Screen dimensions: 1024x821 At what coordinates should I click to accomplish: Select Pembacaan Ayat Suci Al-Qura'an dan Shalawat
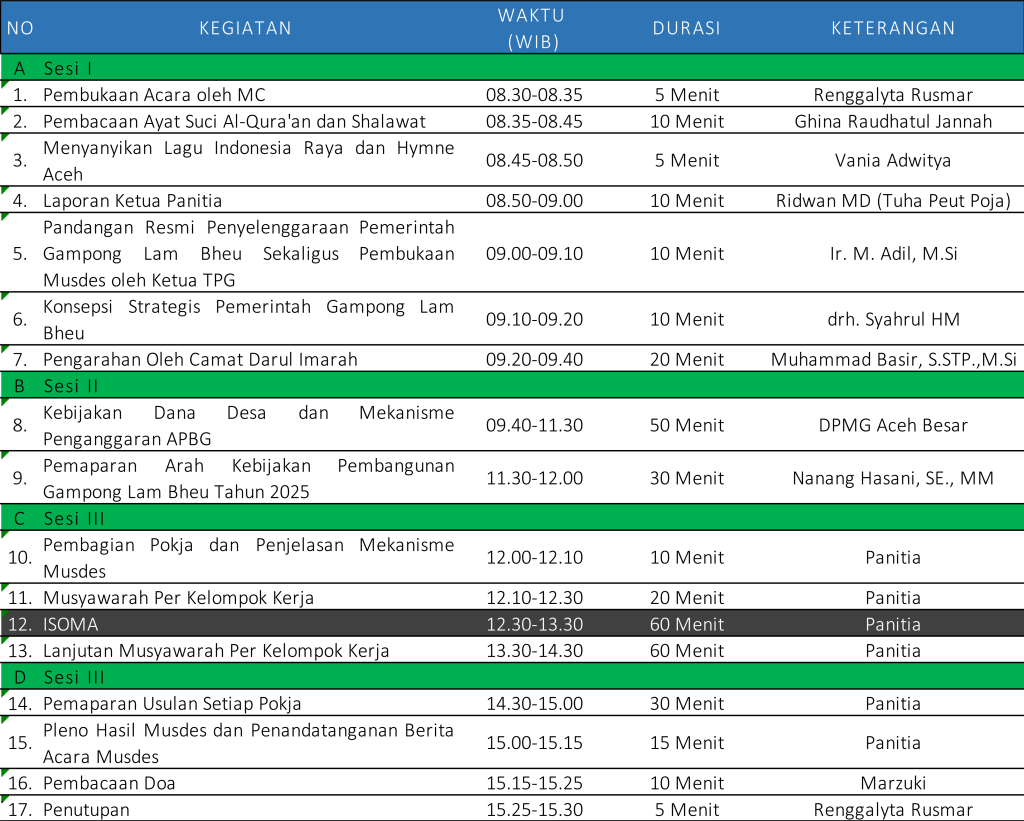[x=234, y=121]
